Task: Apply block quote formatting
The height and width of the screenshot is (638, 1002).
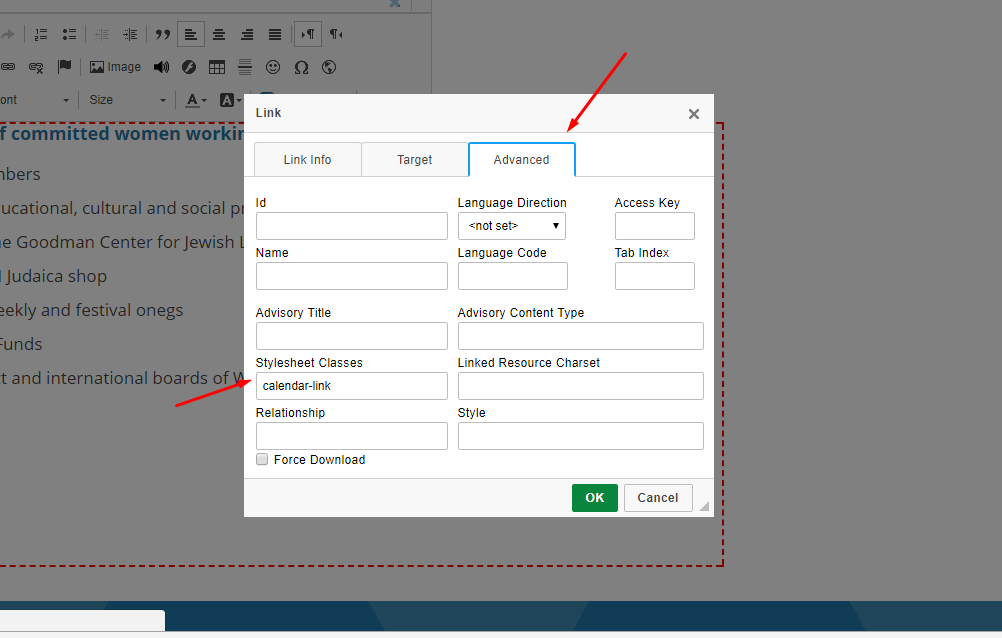Action: click(162, 34)
